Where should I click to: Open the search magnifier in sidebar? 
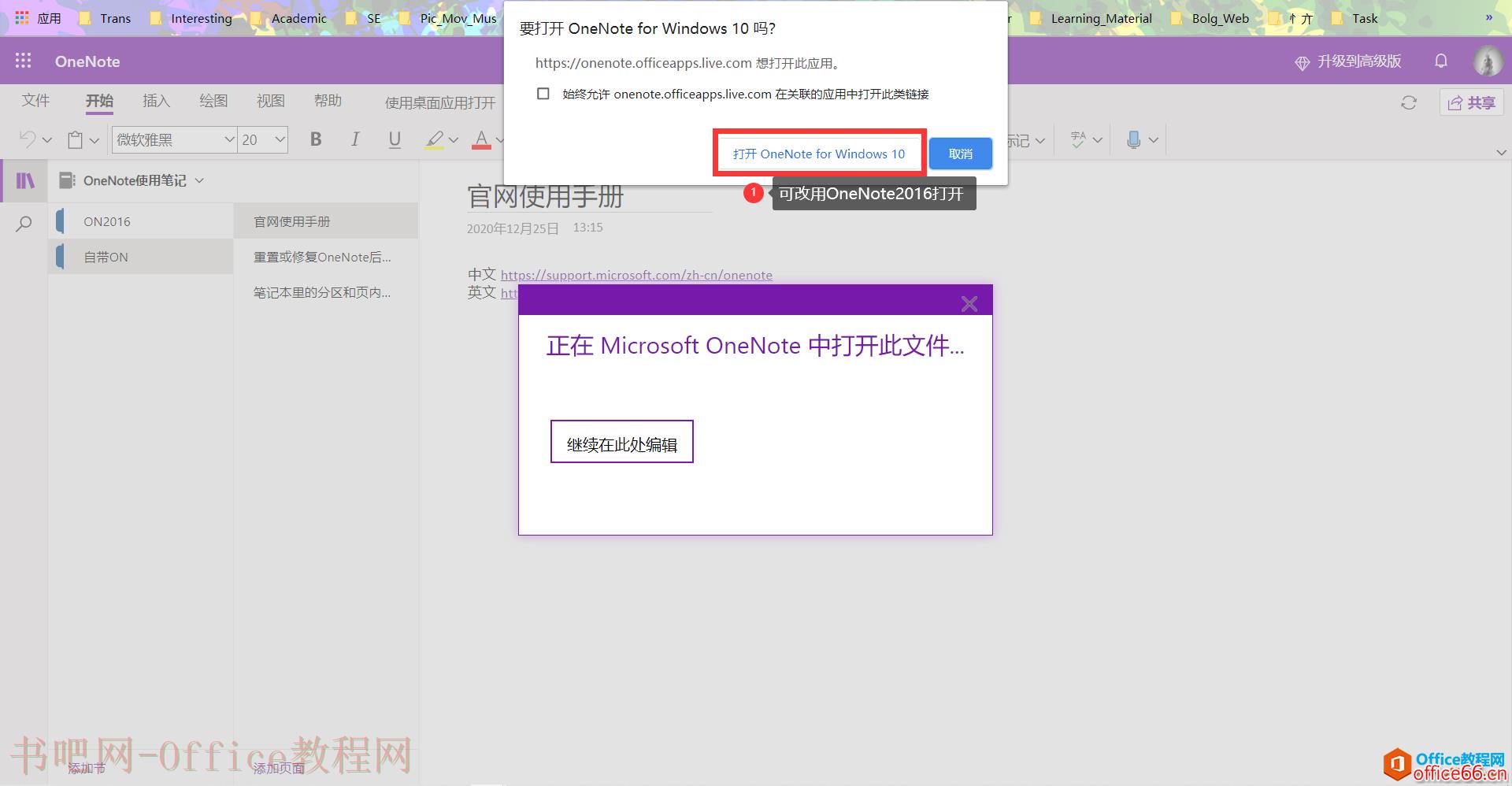[x=24, y=224]
